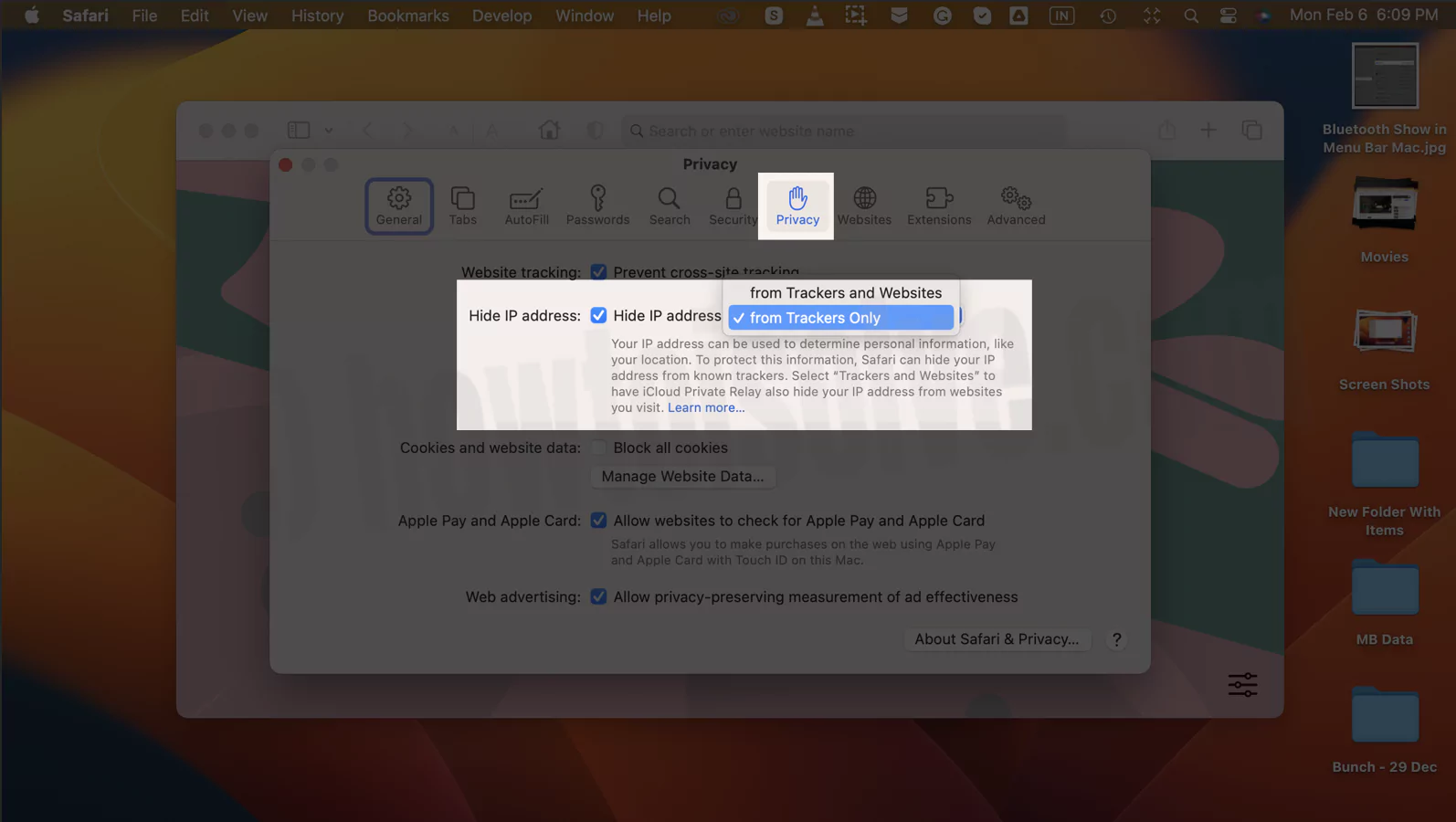Toggle Allow websites to check for Apple Pay

[598, 521]
